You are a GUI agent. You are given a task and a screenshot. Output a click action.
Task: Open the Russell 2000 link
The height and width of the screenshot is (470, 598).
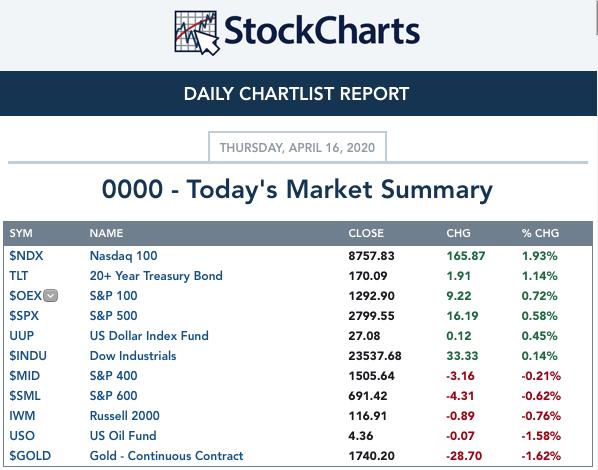click(x=124, y=415)
